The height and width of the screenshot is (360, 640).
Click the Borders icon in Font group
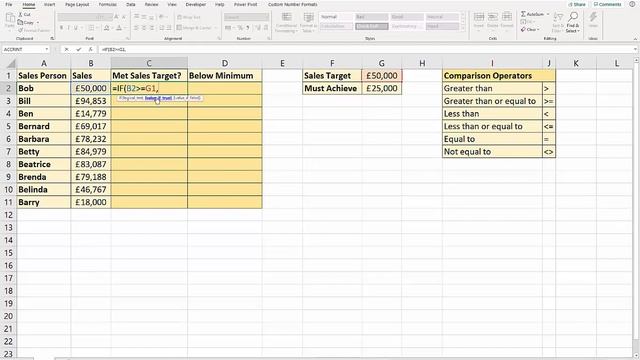click(x=91, y=28)
